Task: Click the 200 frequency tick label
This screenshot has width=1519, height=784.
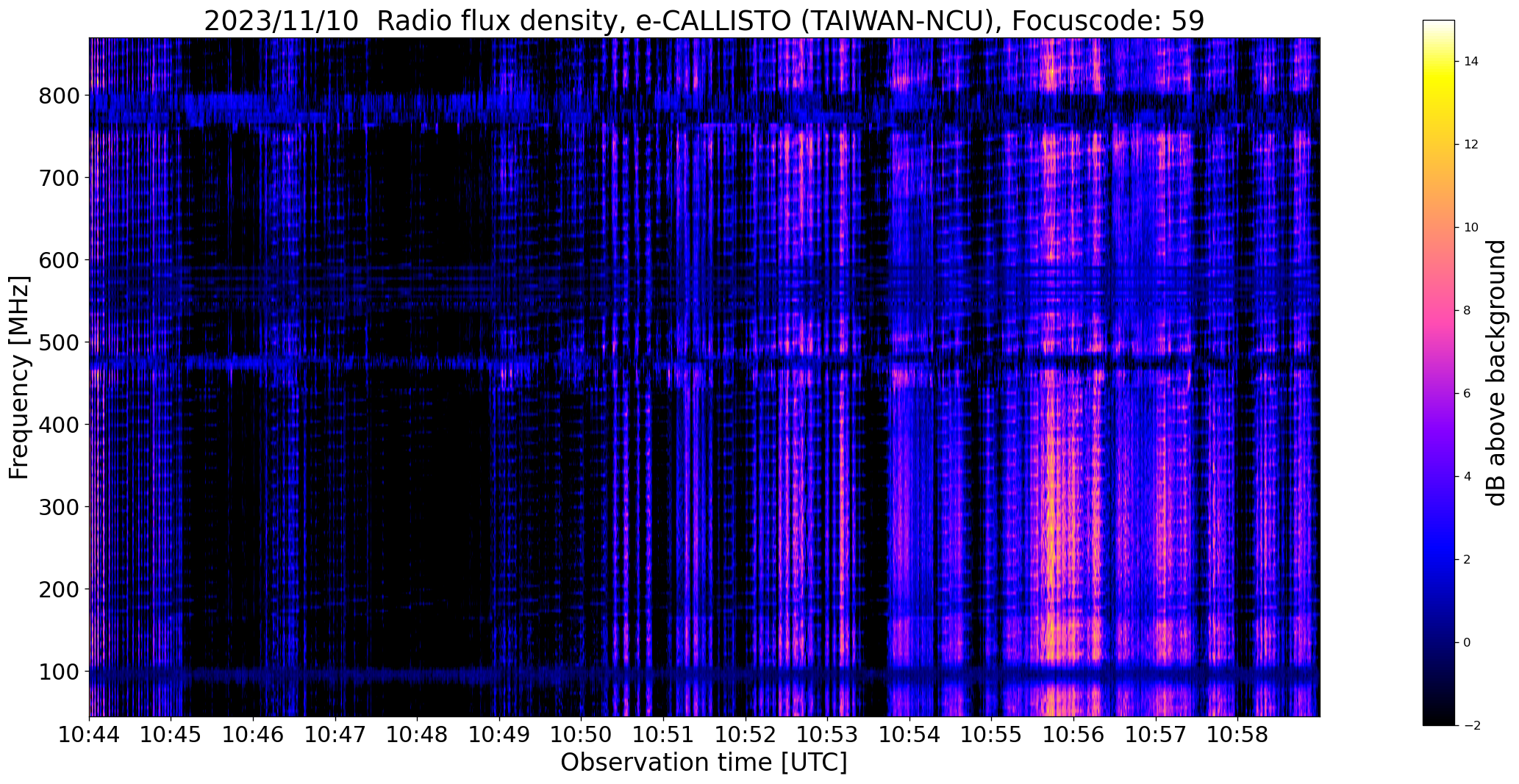Action: click(x=58, y=590)
